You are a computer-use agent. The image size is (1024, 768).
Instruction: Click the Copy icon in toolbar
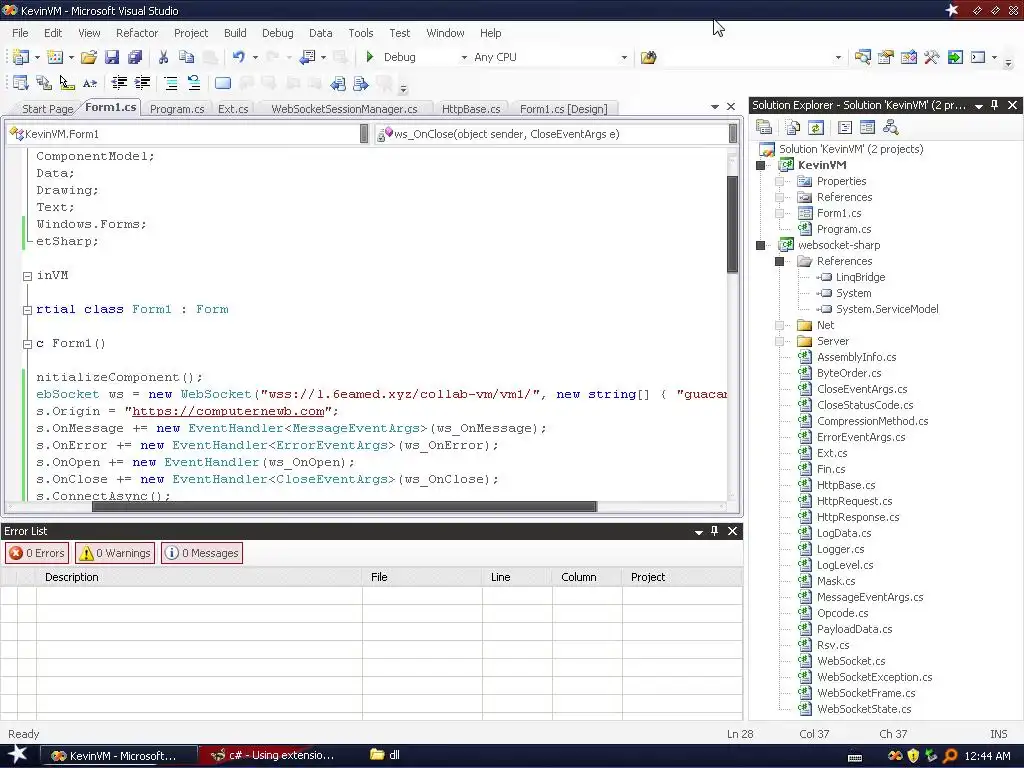click(x=187, y=57)
